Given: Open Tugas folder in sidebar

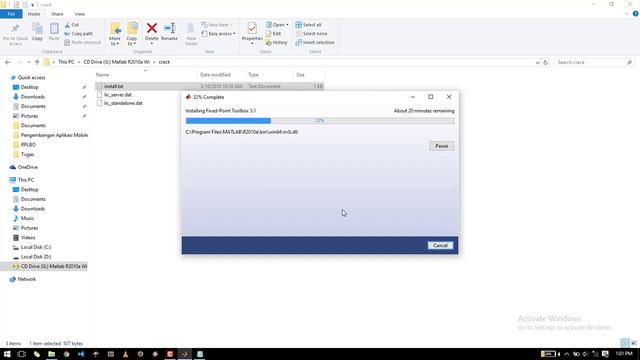Looking at the screenshot, I should click(27, 154).
